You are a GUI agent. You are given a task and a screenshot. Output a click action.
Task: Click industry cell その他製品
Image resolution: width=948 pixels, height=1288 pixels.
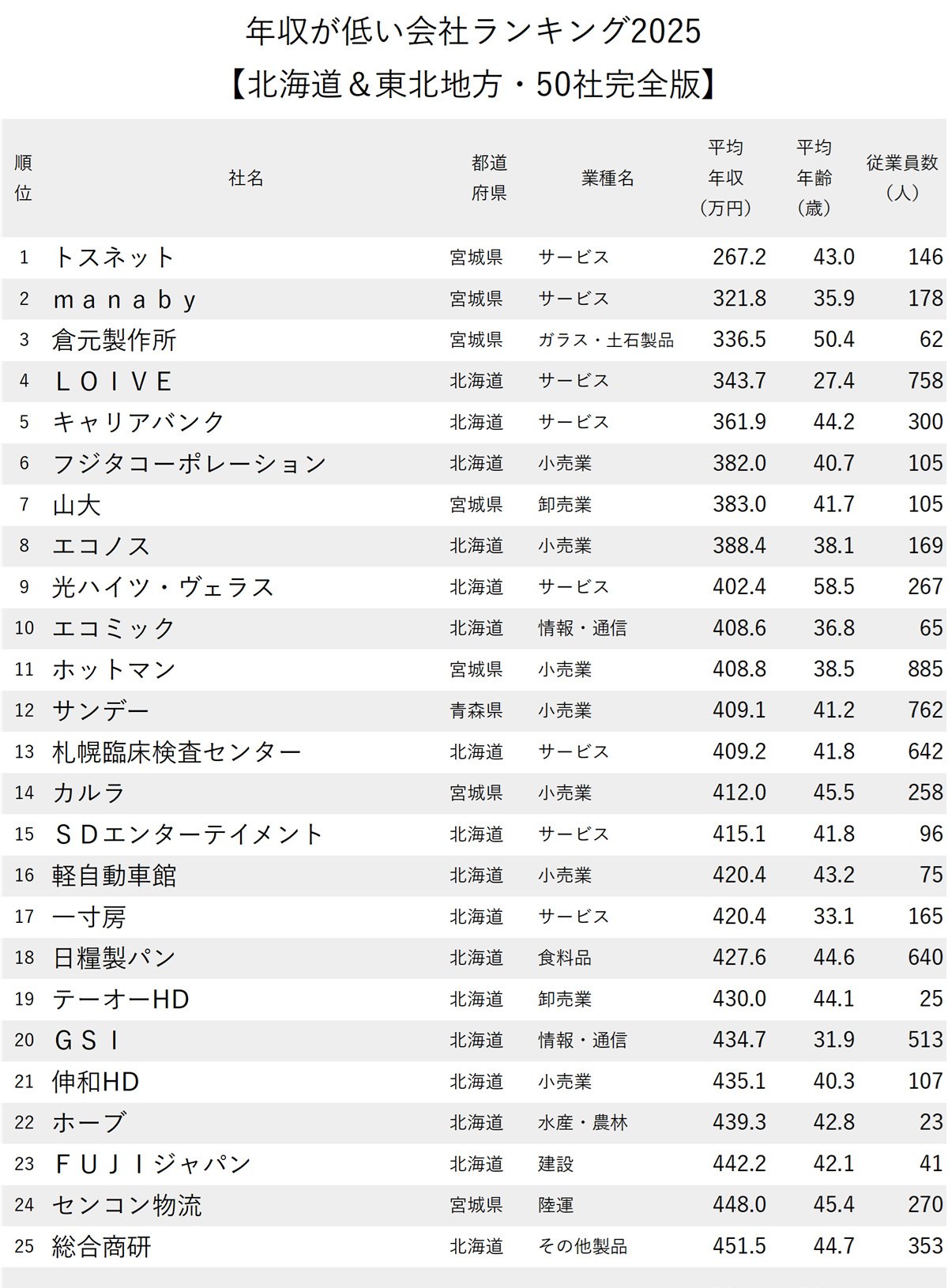[582, 1246]
